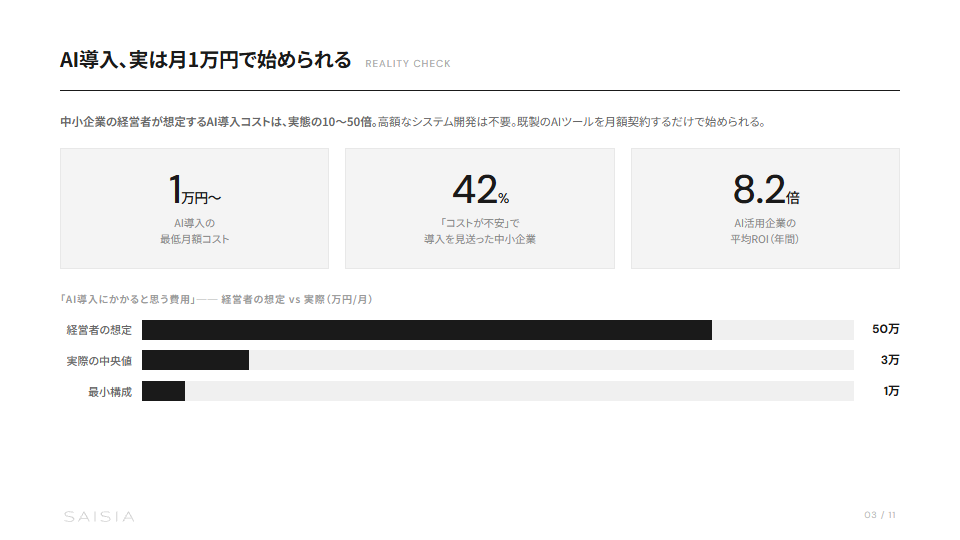The image size is (960, 540).
Task: Click the dark bar for 最小構成
Action: (163, 391)
